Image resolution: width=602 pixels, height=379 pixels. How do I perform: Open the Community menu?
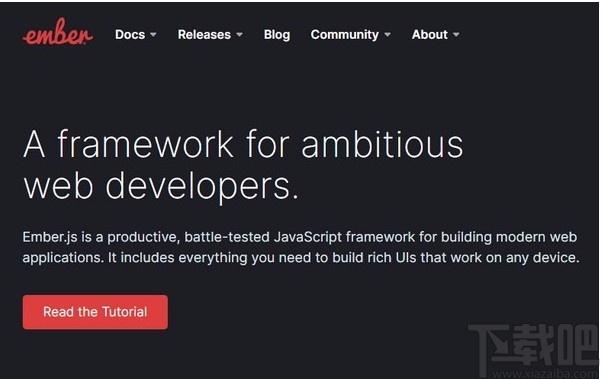pos(345,35)
